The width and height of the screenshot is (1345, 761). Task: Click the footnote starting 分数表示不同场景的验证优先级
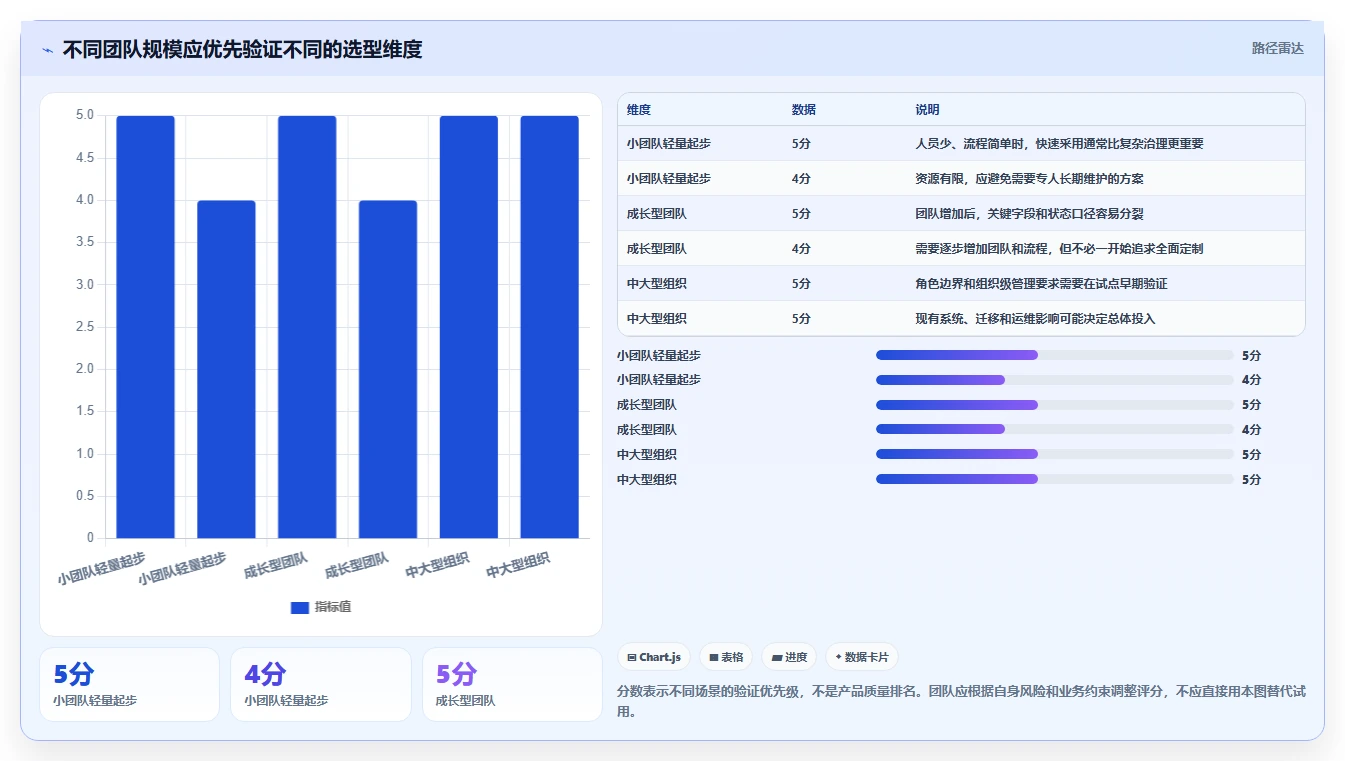point(961,702)
